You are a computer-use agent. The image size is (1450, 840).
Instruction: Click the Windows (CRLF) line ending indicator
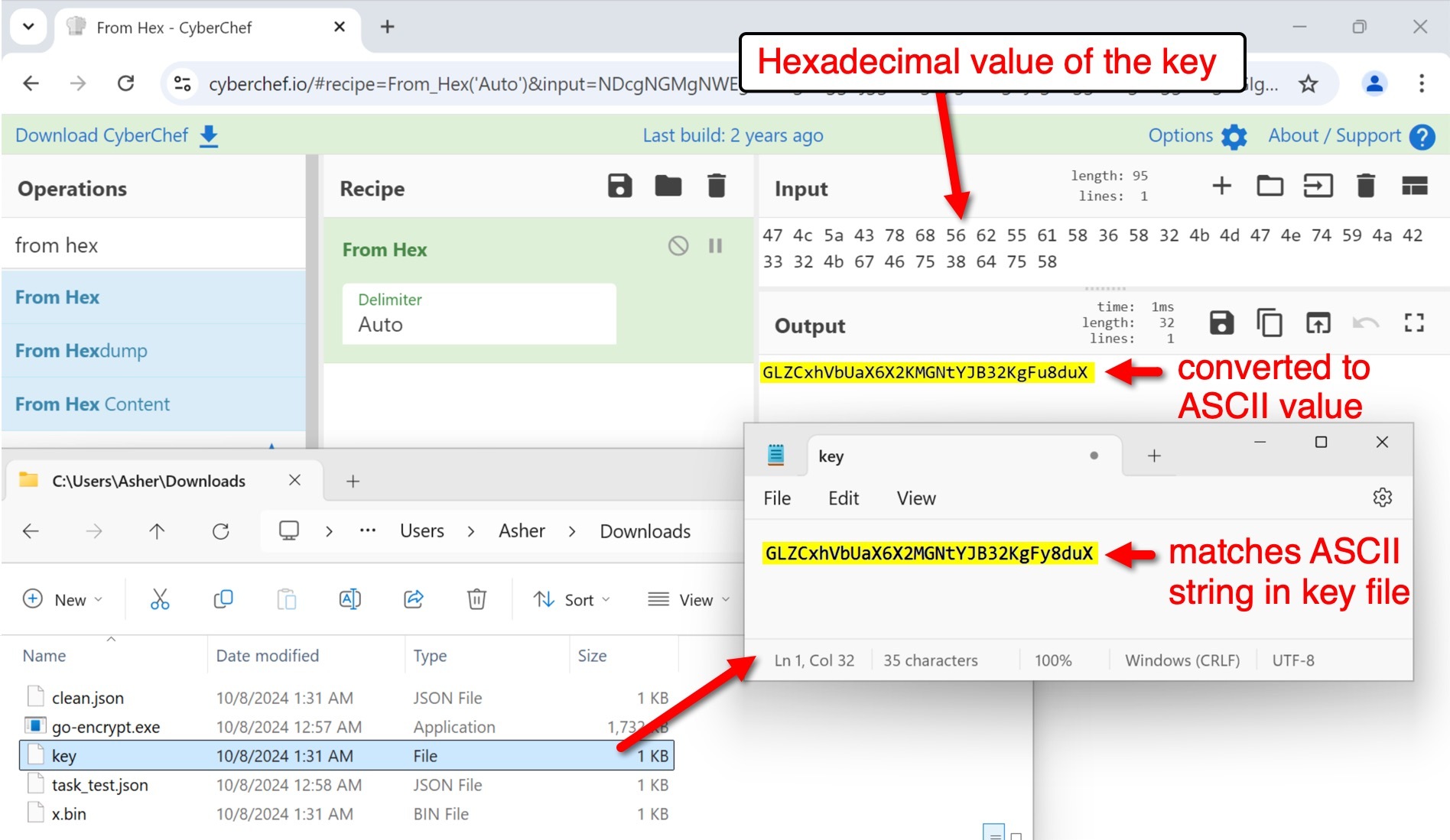(x=1182, y=660)
